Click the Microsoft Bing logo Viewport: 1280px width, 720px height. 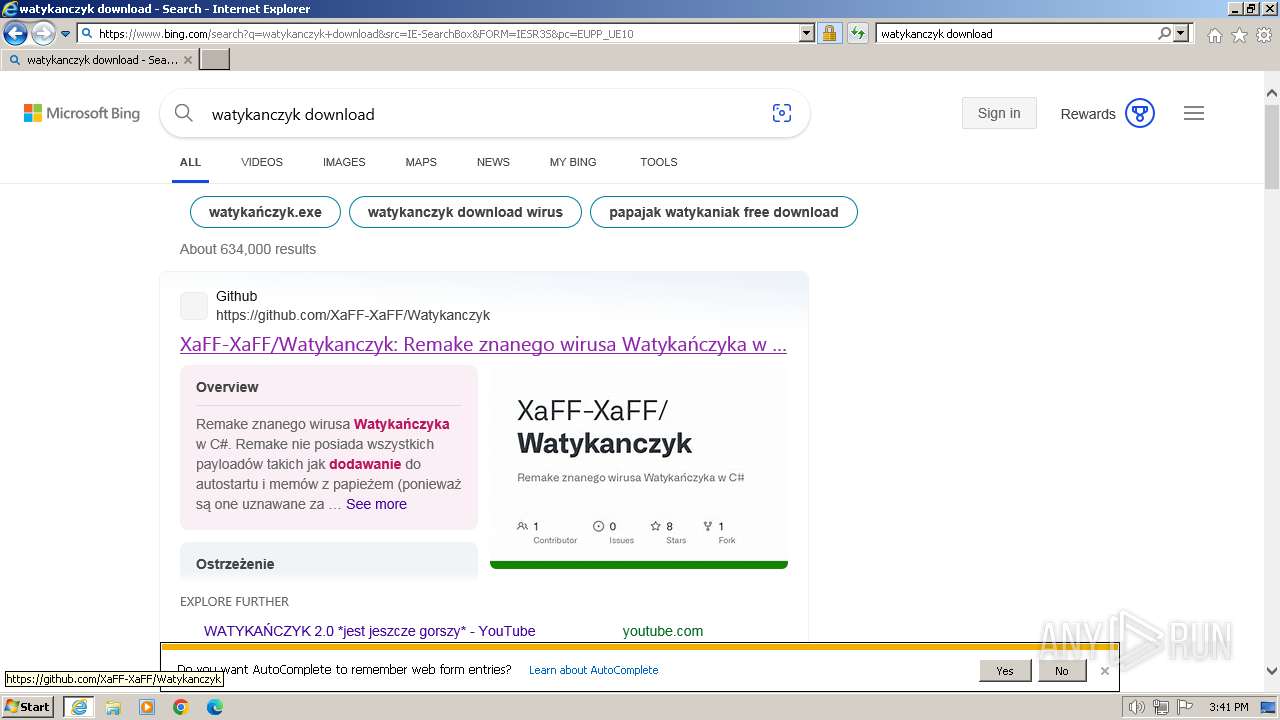(82, 113)
